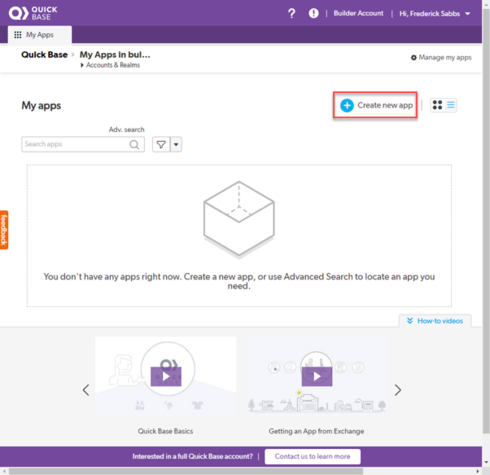Image resolution: width=490 pixels, height=475 pixels.
Task: Show previous how-to videos with left arrow
Action: 86,390
